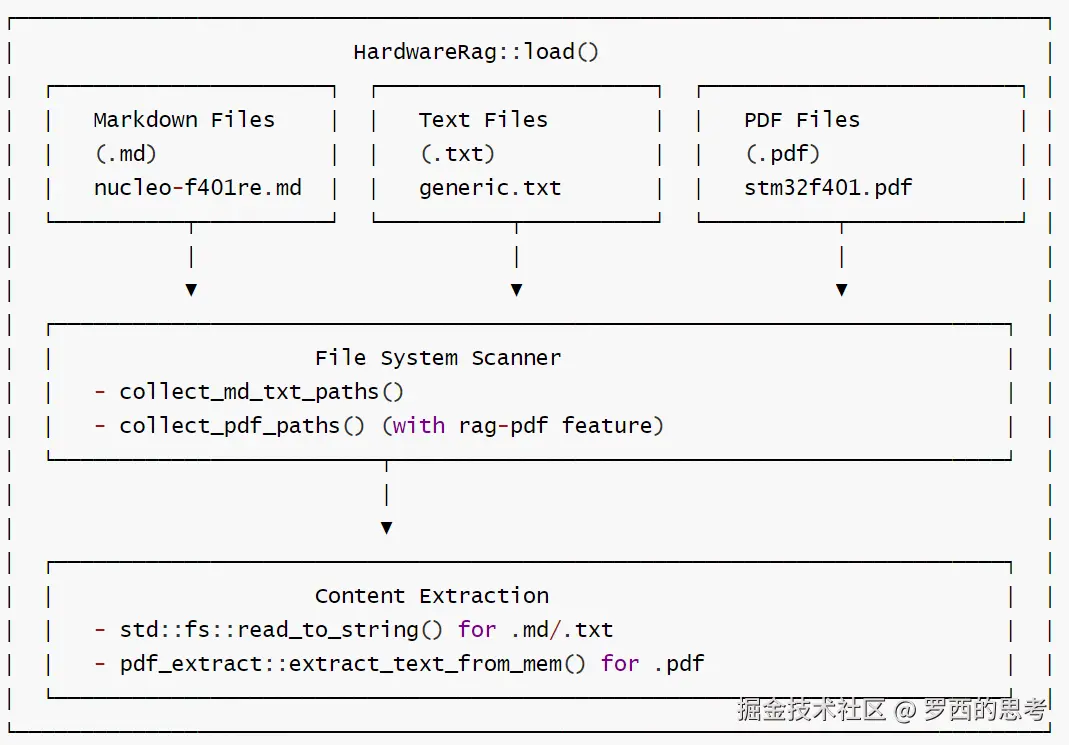Select the Text Files heading
The height and width of the screenshot is (745, 1069).
(483, 120)
